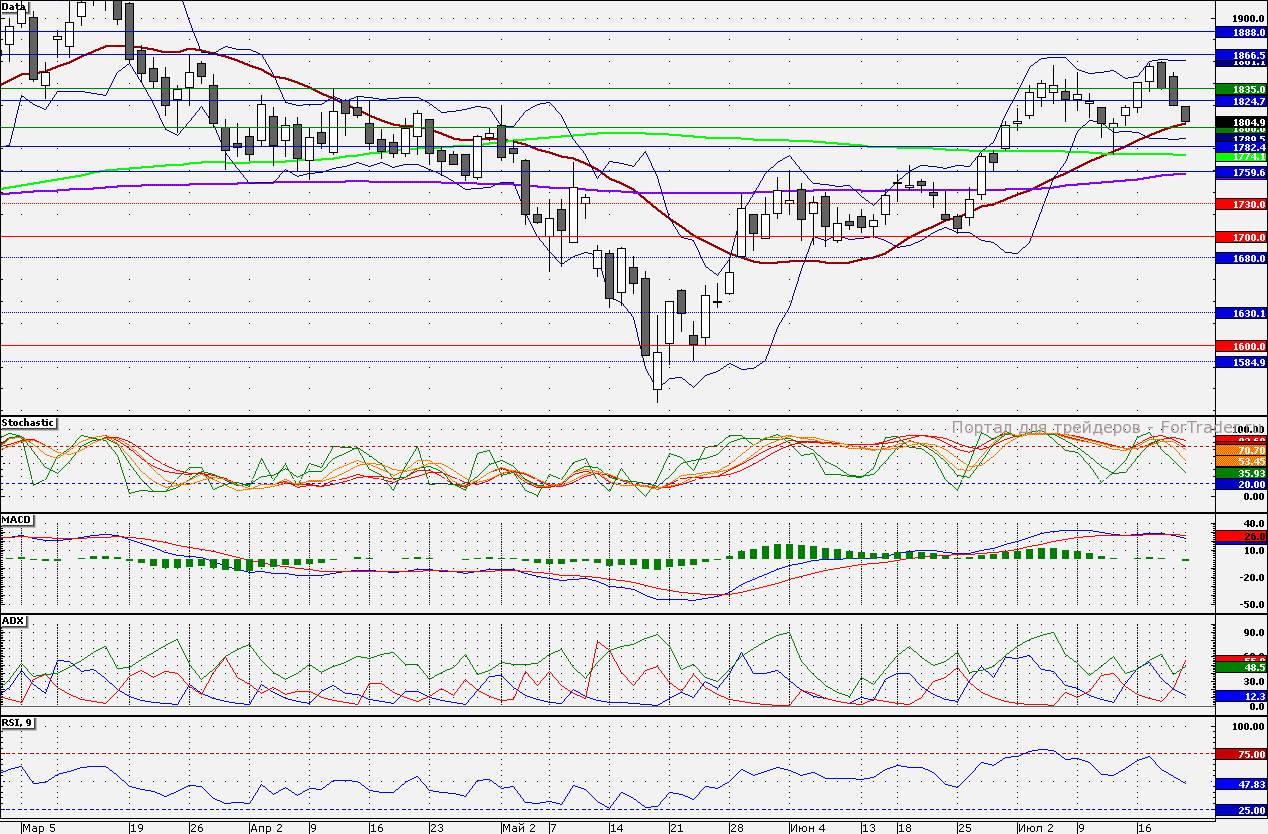This screenshot has height=834, width=1268.
Task: Select the 1584.9 price level tag
Action: tap(1241, 362)
